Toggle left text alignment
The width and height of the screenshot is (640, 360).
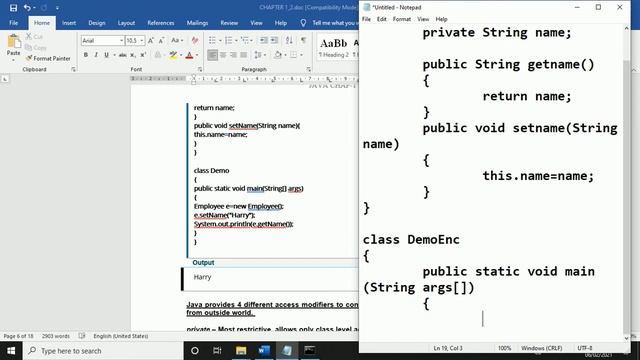pyautogui.click(x=212, y=55)
